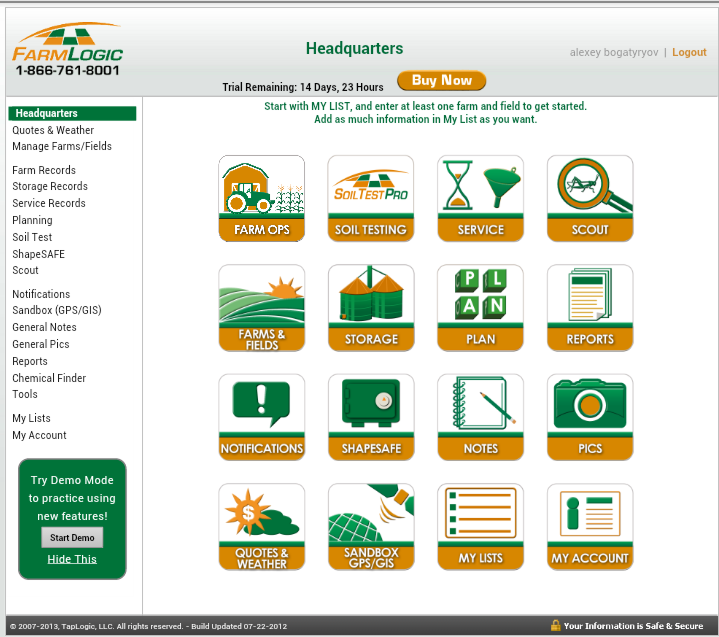The height and width of the screenshot is (637, 719).
Task: Select Scout in the sidebar
Action: (26, 270)
